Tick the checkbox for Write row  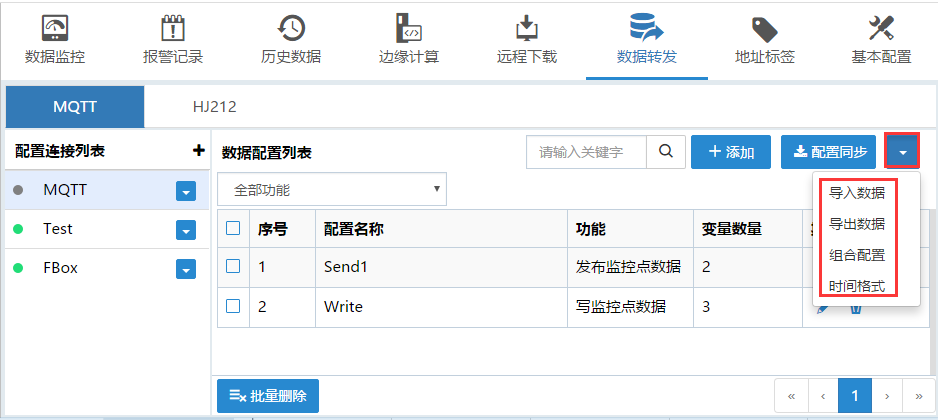pos(233,306)
